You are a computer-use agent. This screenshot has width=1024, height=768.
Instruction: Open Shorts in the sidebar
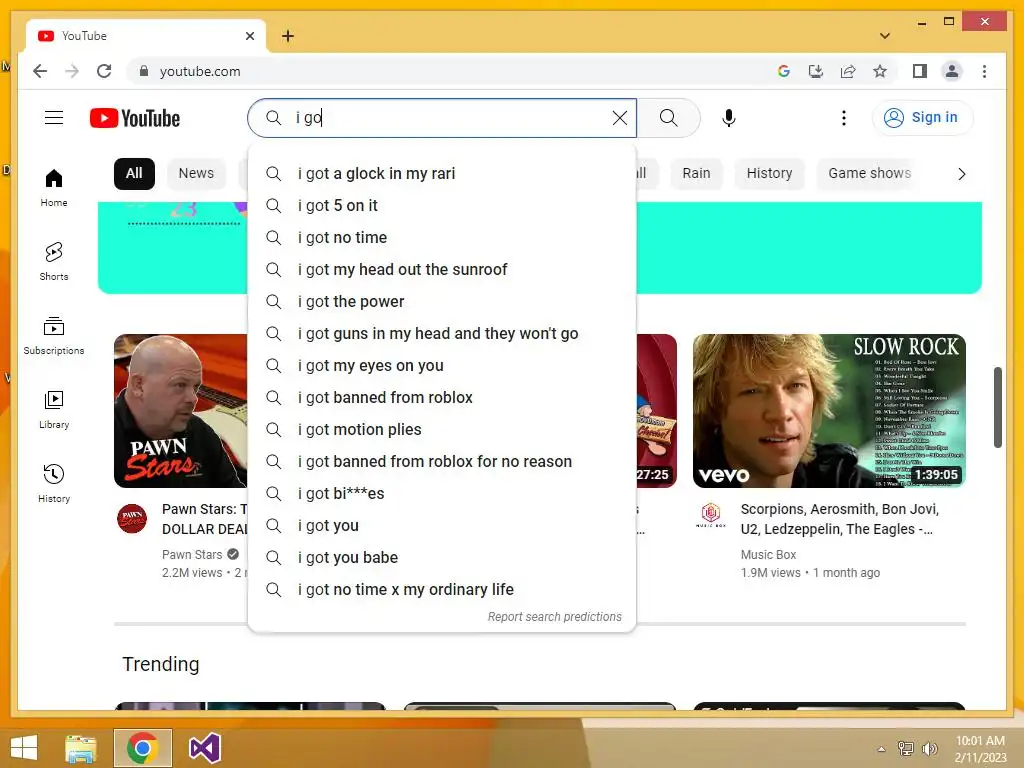[54, 262]
